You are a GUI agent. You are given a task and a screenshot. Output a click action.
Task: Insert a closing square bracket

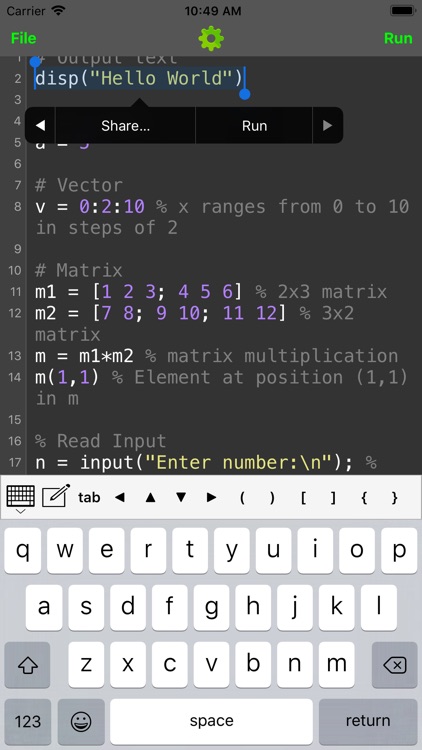(333, 497)
